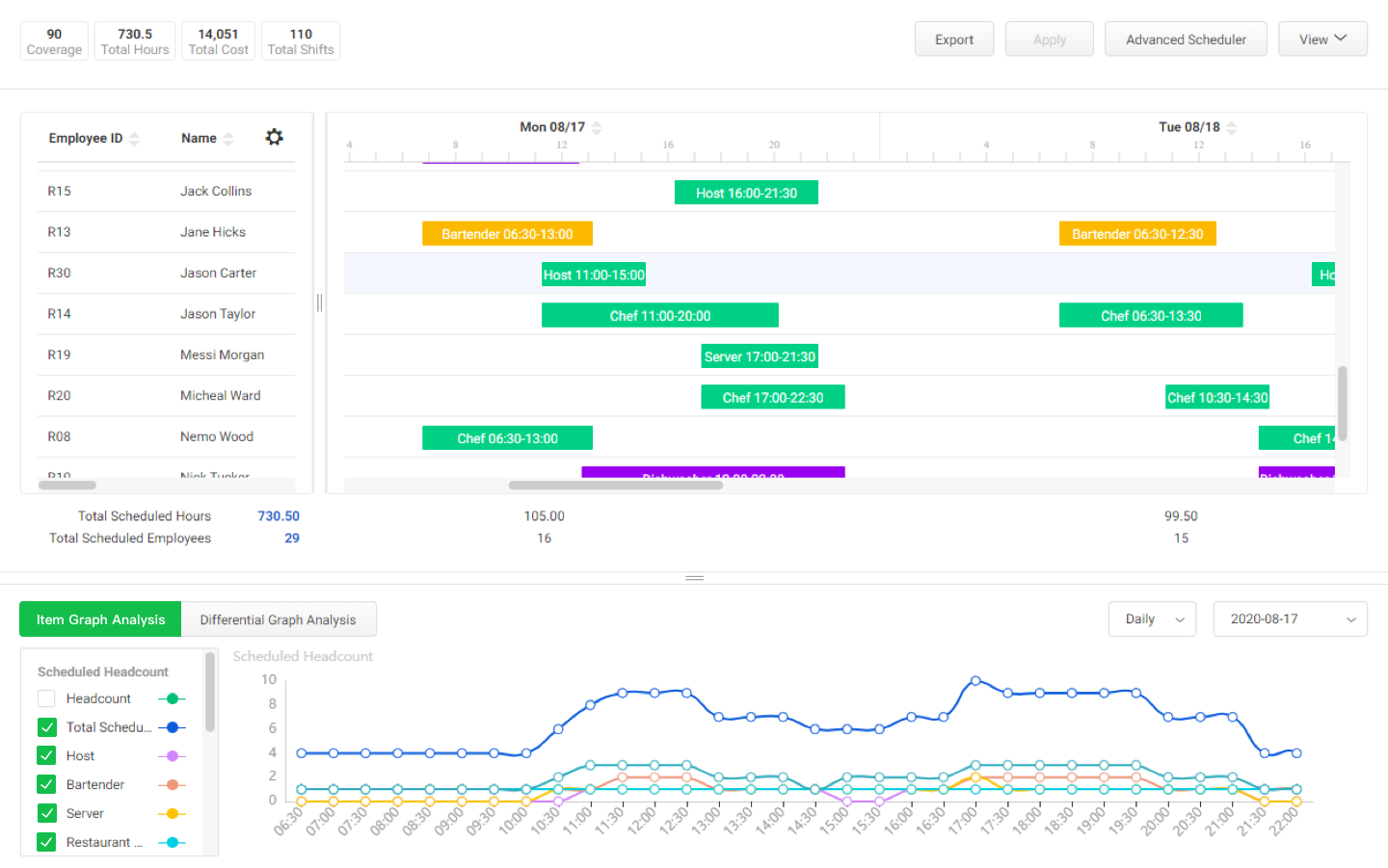Click the Export button
This screenshot has height=868, width=1388.
click(x=954, y=39)
